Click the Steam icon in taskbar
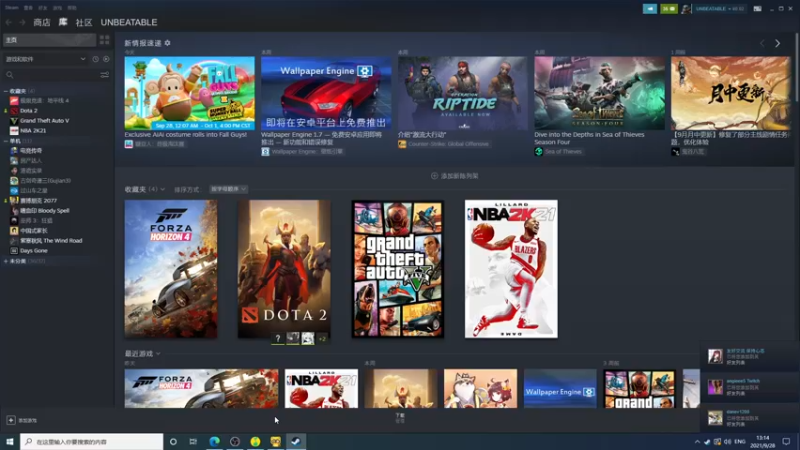 pos(296,441)
